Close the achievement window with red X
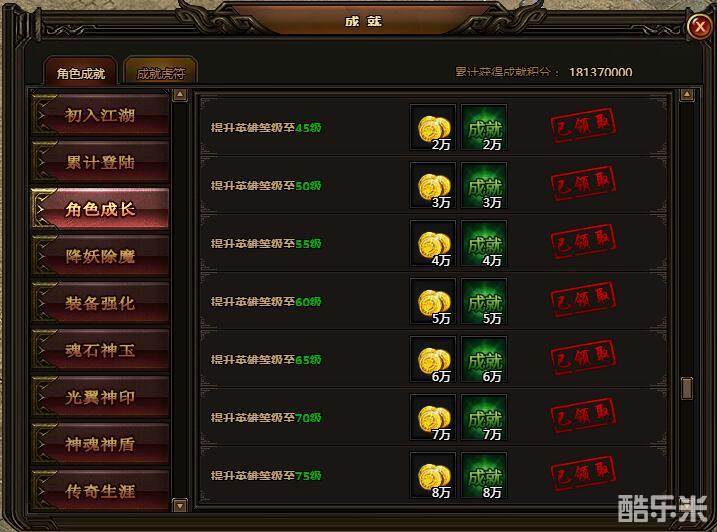Screen dimensions: 717x532 700,27
